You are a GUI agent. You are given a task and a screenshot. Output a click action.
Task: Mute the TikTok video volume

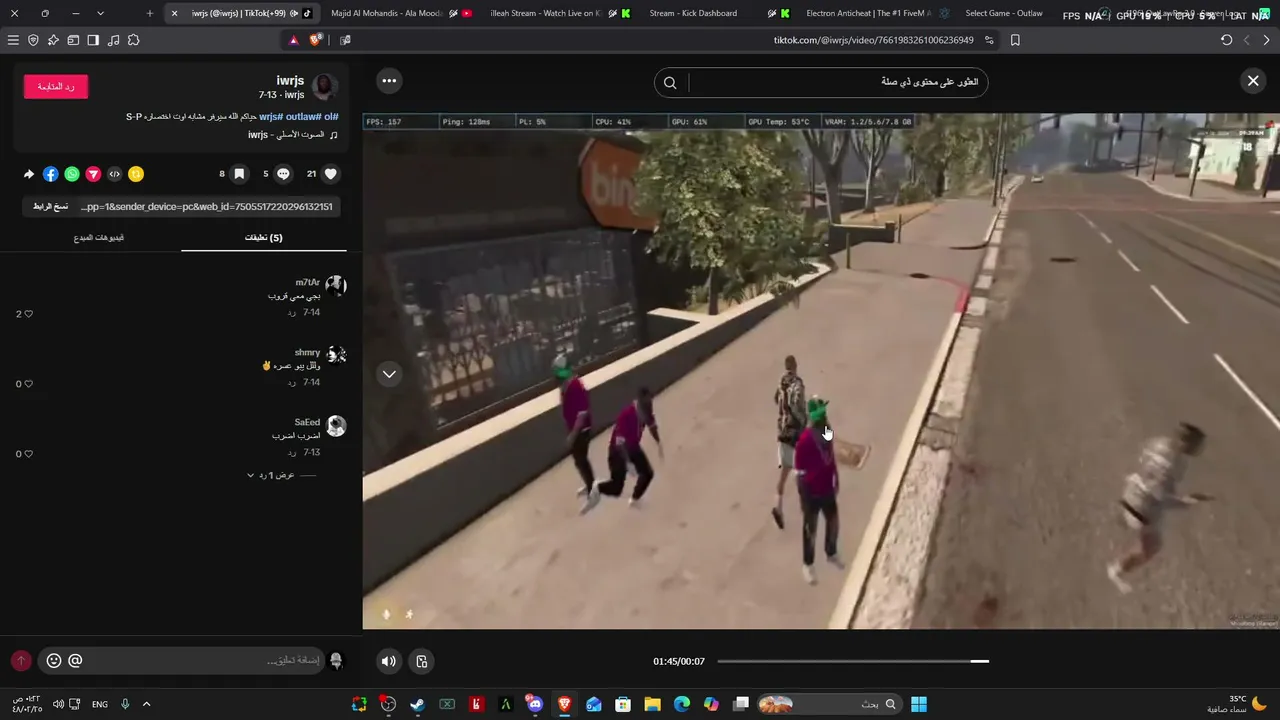pos(389,661)
